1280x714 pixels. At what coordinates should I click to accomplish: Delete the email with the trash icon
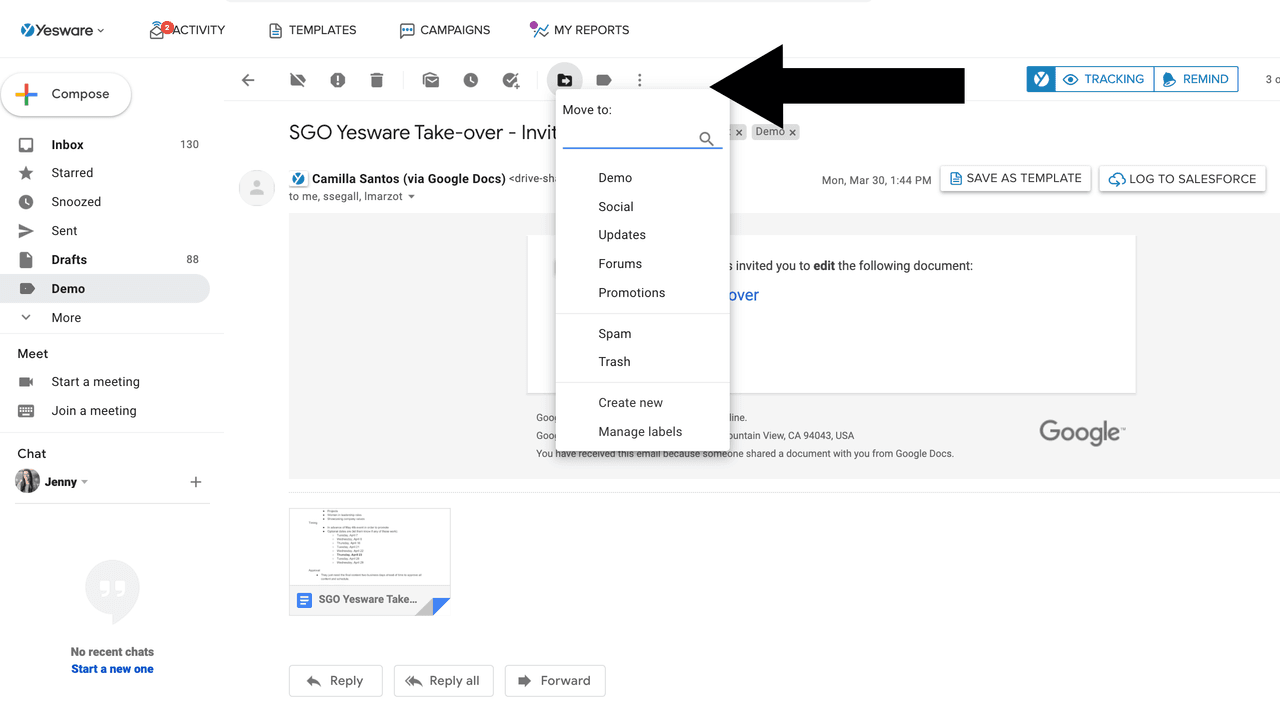click(376, 79)
